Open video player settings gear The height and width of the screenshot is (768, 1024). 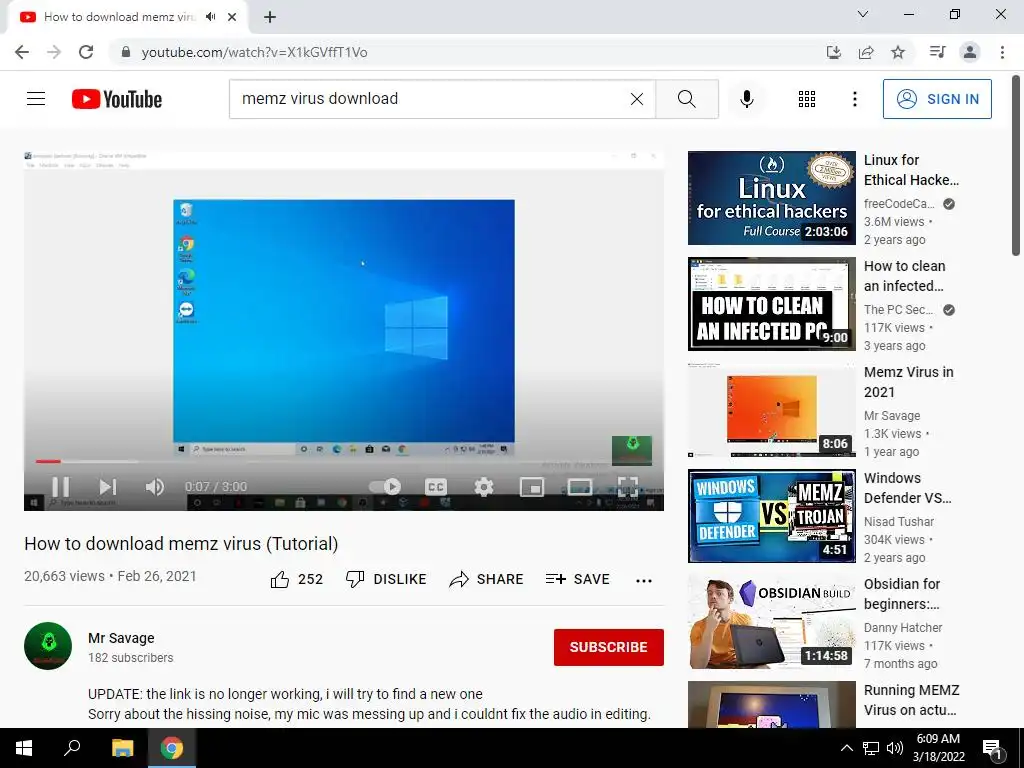pos(484,487)
